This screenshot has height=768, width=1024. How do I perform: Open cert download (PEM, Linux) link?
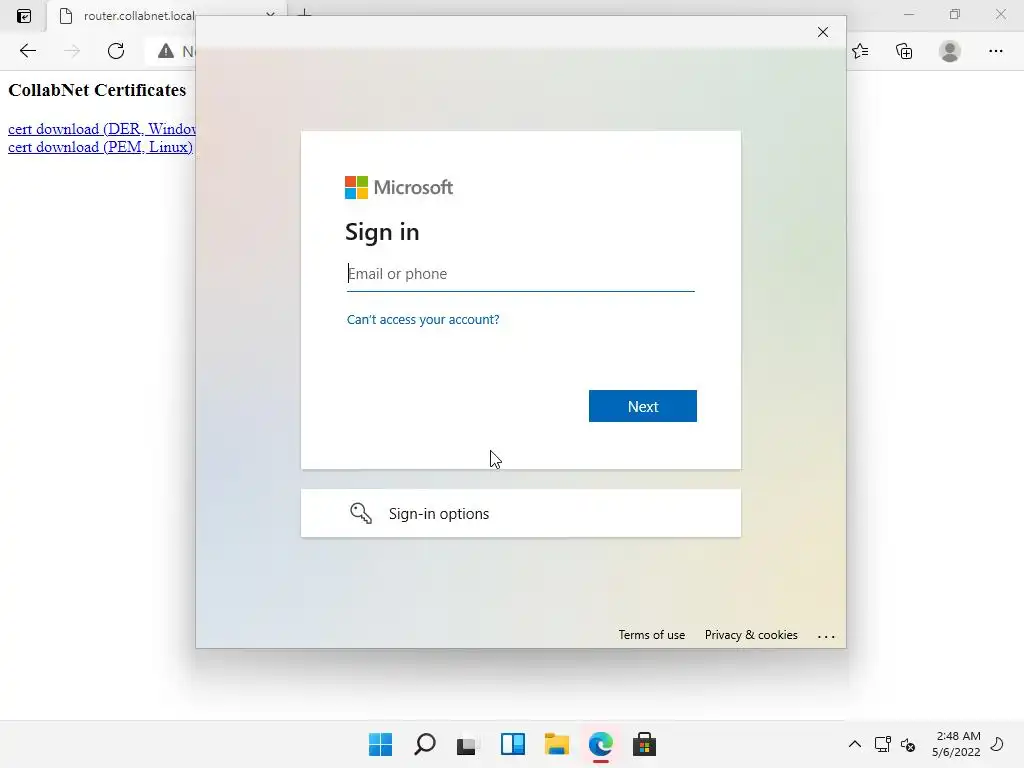point(101,147)
